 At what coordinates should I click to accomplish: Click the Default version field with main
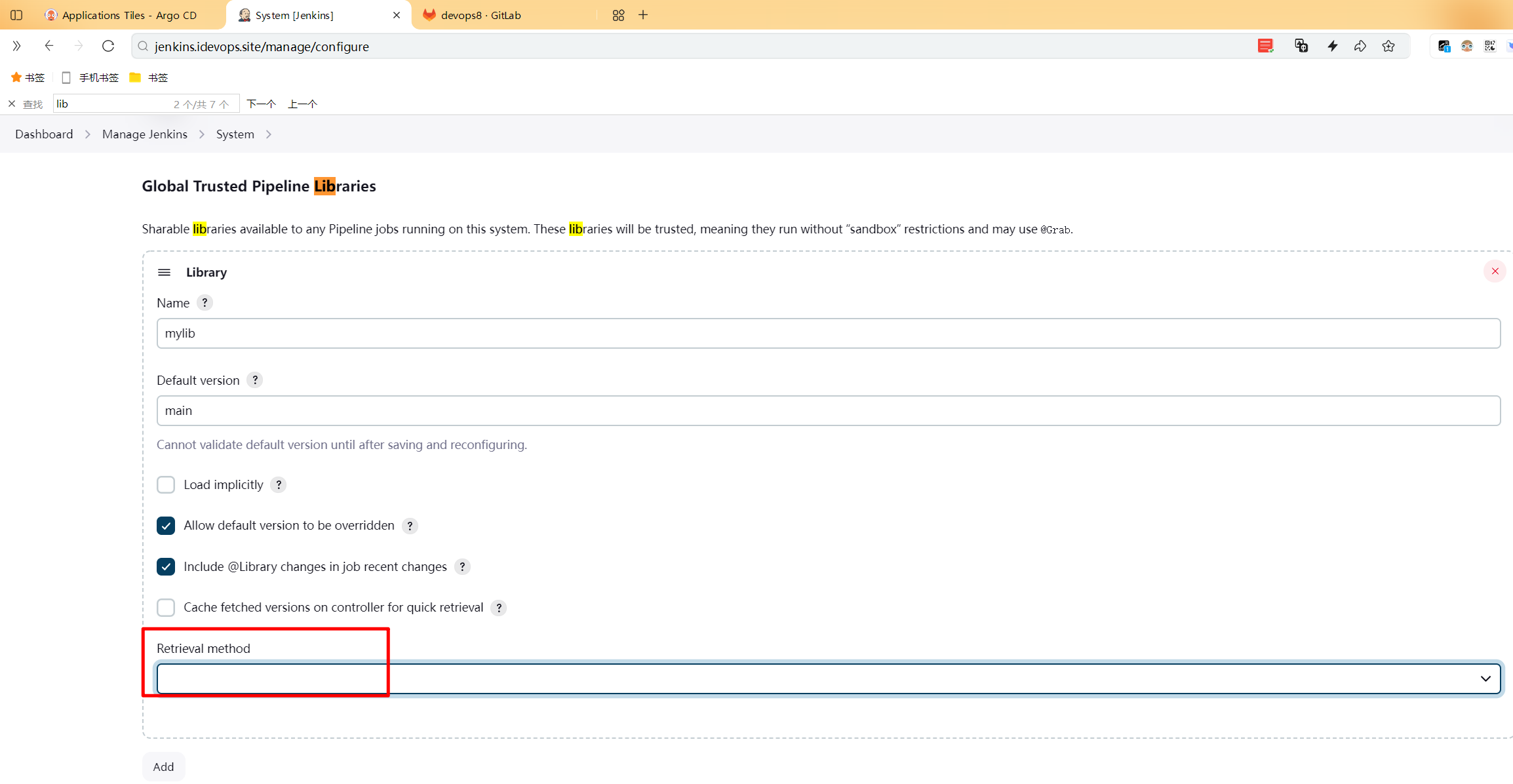pyautogui.click(x=829, y=410)
